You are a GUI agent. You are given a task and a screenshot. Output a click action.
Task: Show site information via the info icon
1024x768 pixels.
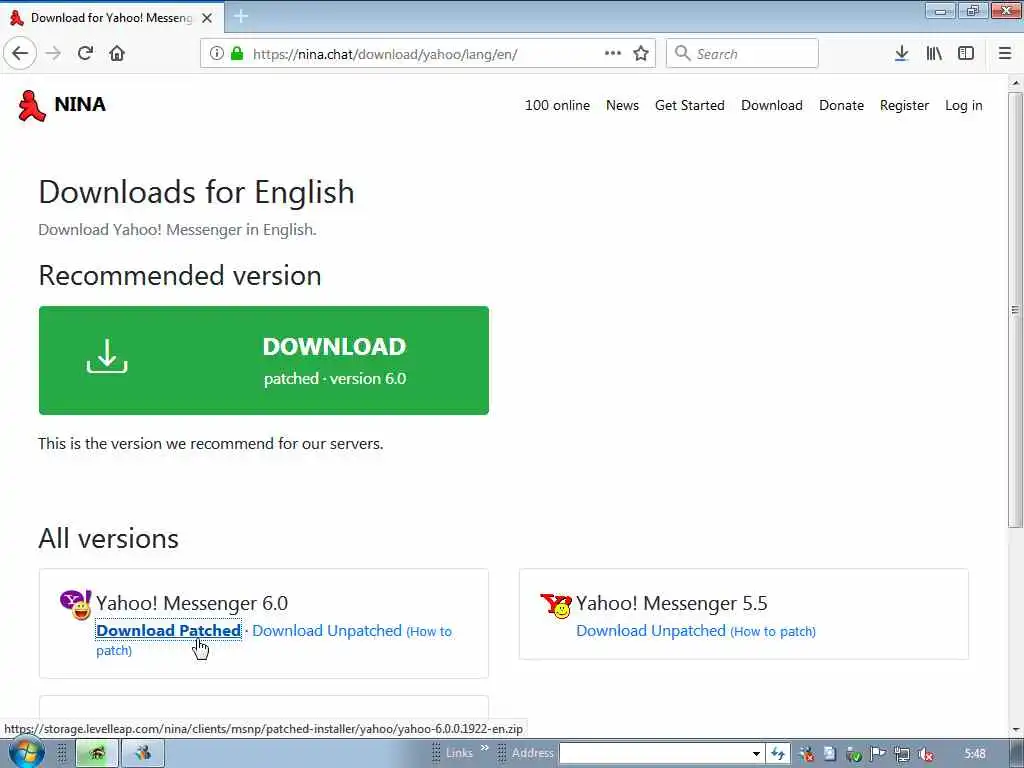(216, 53)
